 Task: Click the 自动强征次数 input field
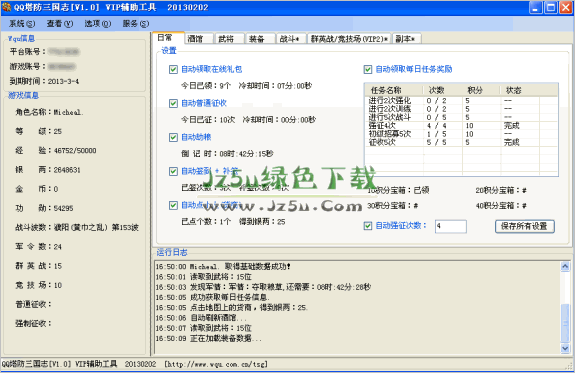click(451, 226)
